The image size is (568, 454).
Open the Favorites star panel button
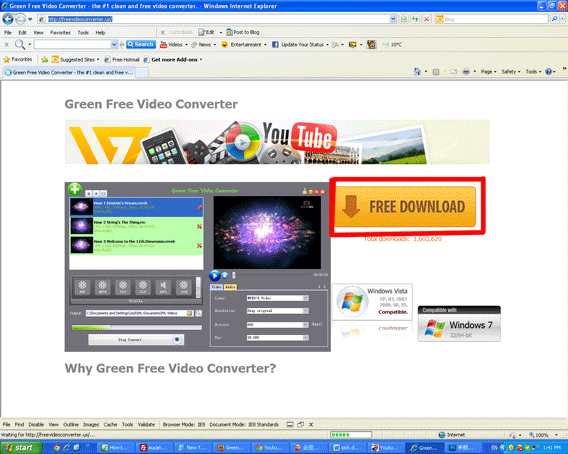[17, 59]
